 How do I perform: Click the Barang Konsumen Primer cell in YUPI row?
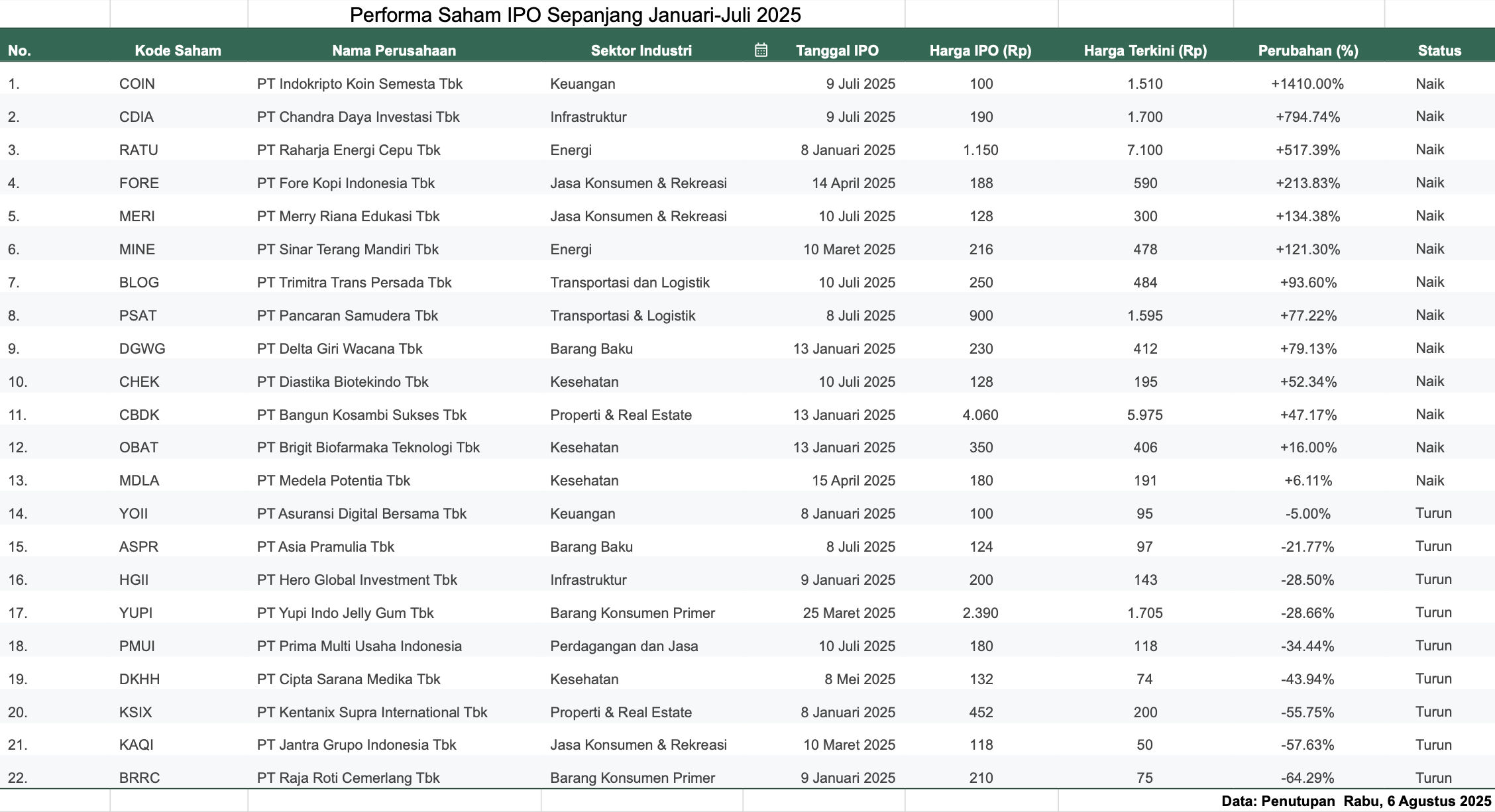click(632, 613)
